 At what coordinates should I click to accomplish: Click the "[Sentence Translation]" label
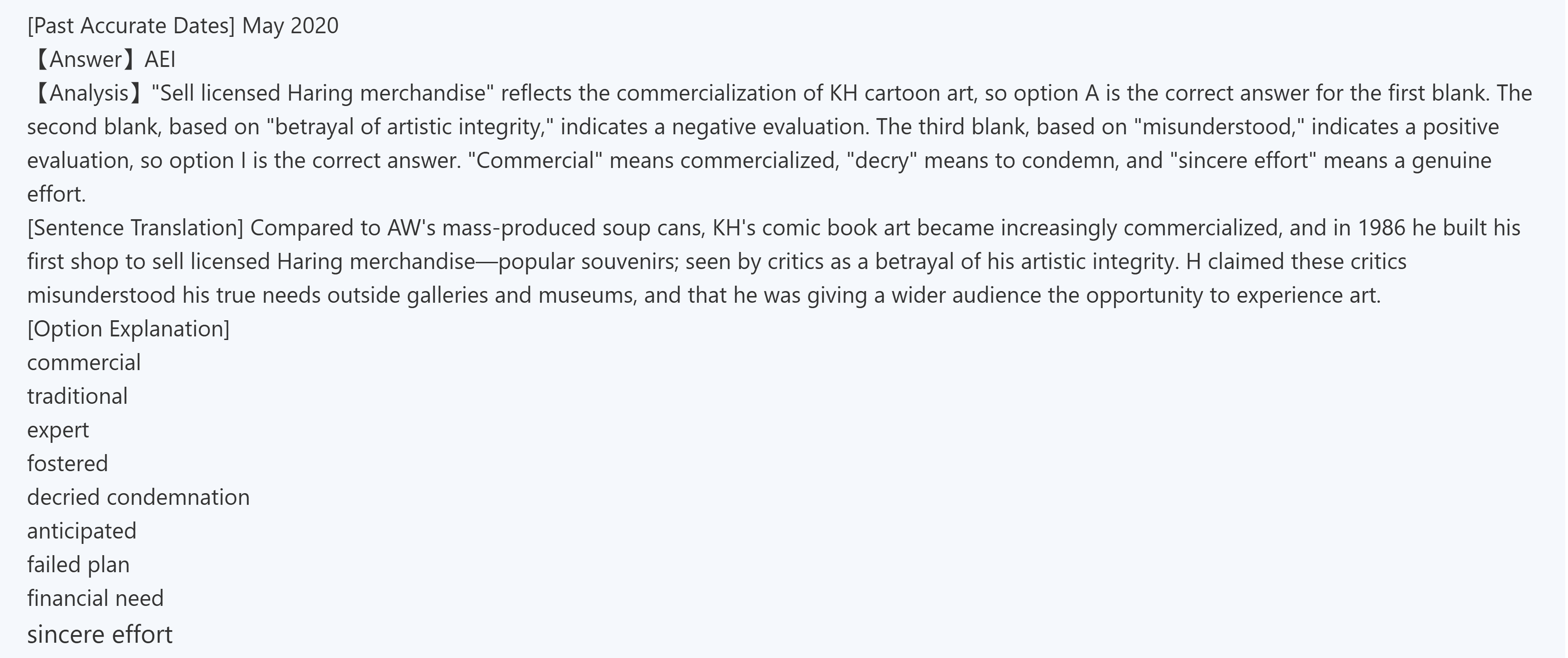135,228
